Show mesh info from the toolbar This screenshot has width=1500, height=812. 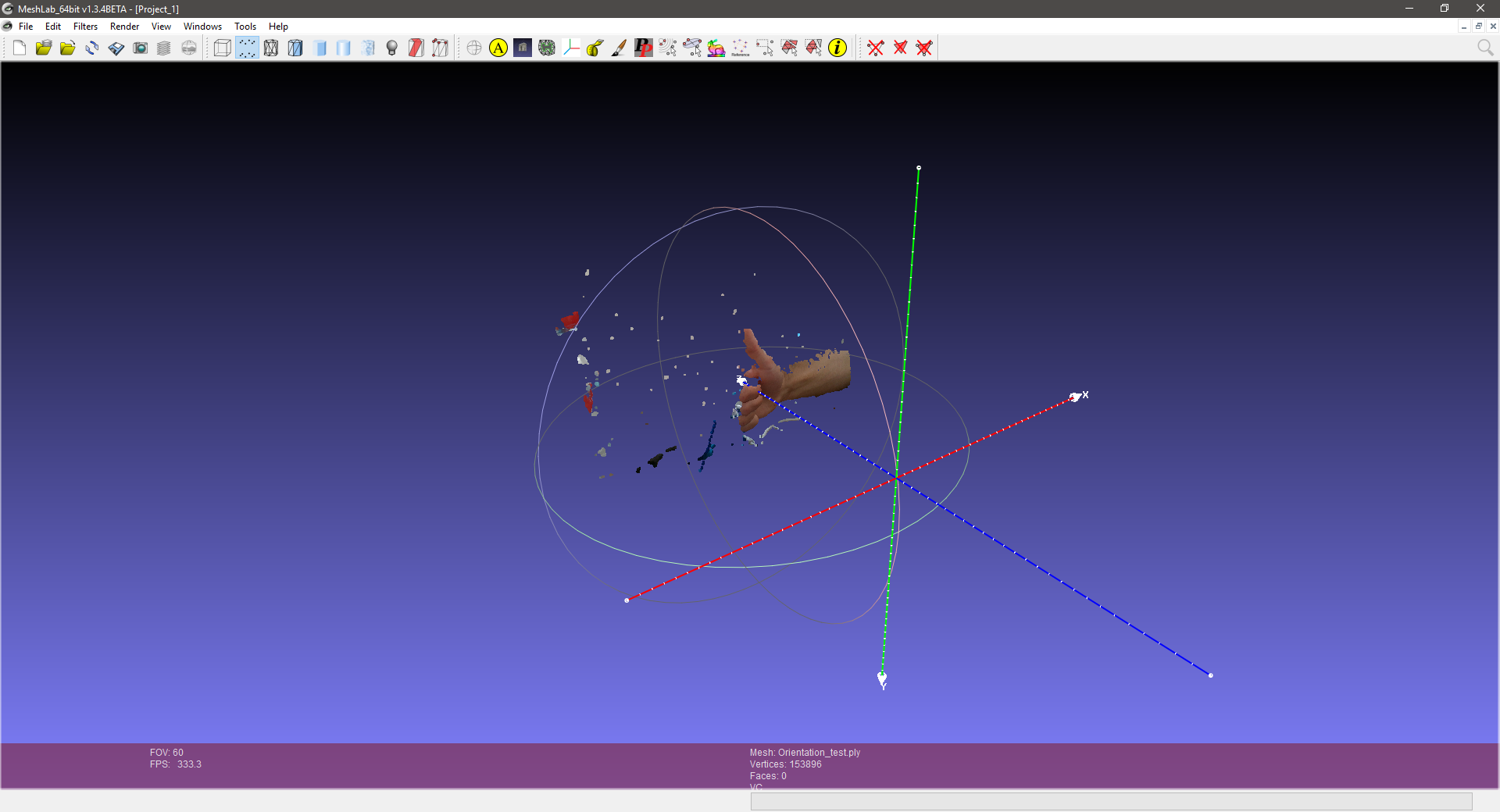838,48
